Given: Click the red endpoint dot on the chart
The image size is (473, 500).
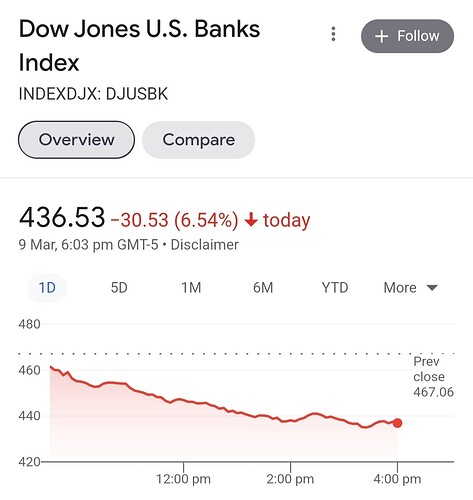Looking at the screenshot, I should [397, 423].
